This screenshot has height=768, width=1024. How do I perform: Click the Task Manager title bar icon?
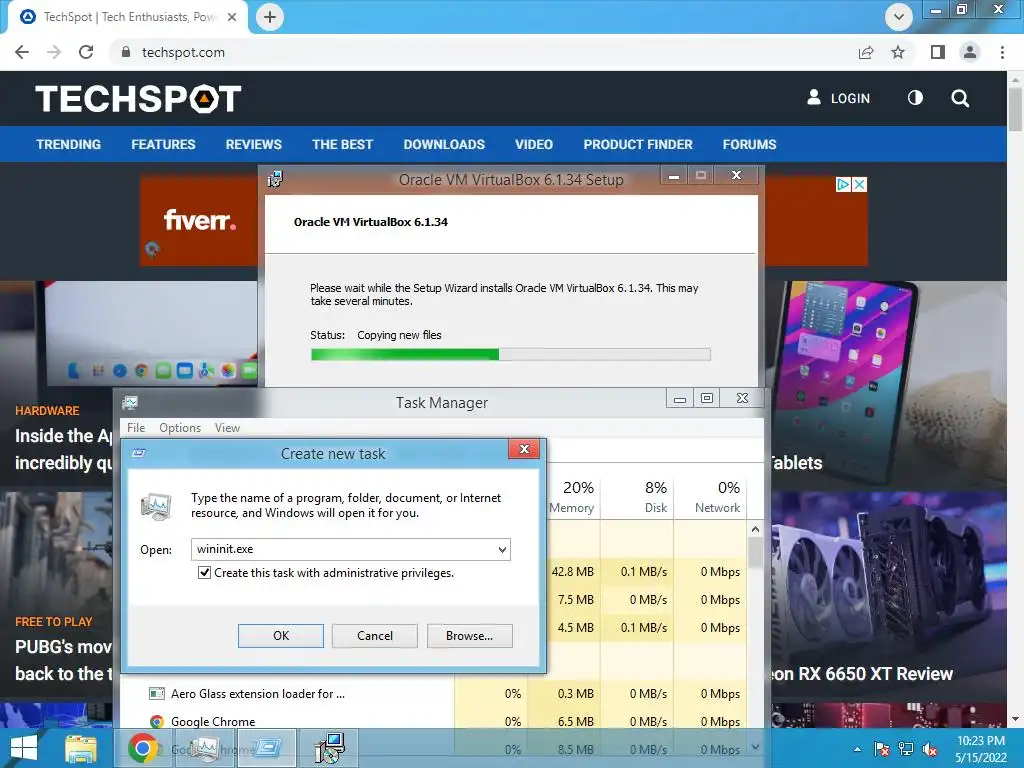pos(130,402)
